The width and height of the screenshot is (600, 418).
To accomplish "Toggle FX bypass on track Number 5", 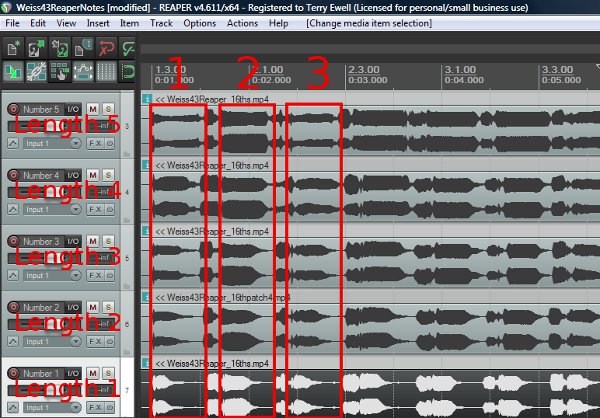I will (109, 144).
